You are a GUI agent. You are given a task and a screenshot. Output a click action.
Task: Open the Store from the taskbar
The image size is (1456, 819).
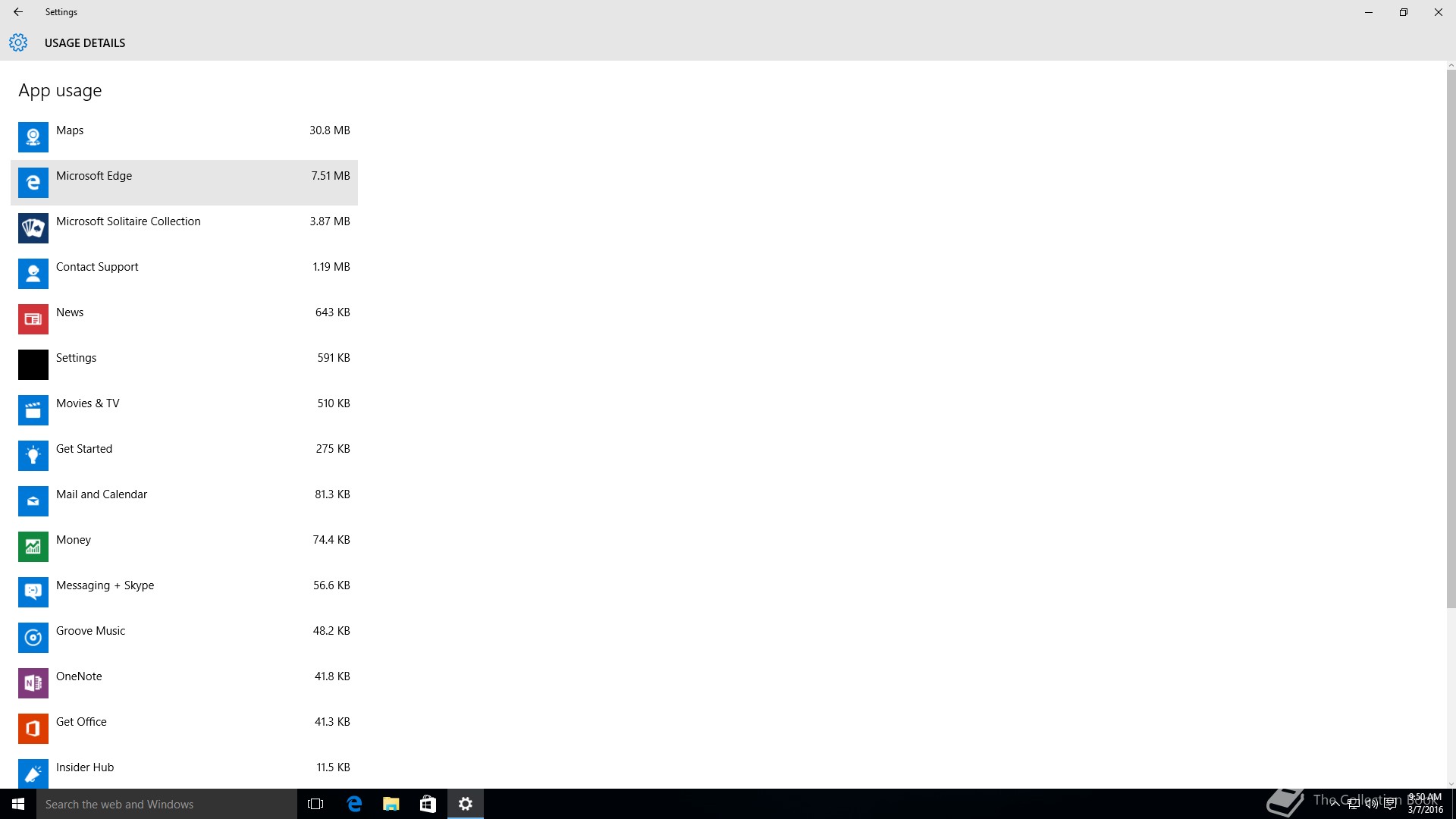click(428, 804)
